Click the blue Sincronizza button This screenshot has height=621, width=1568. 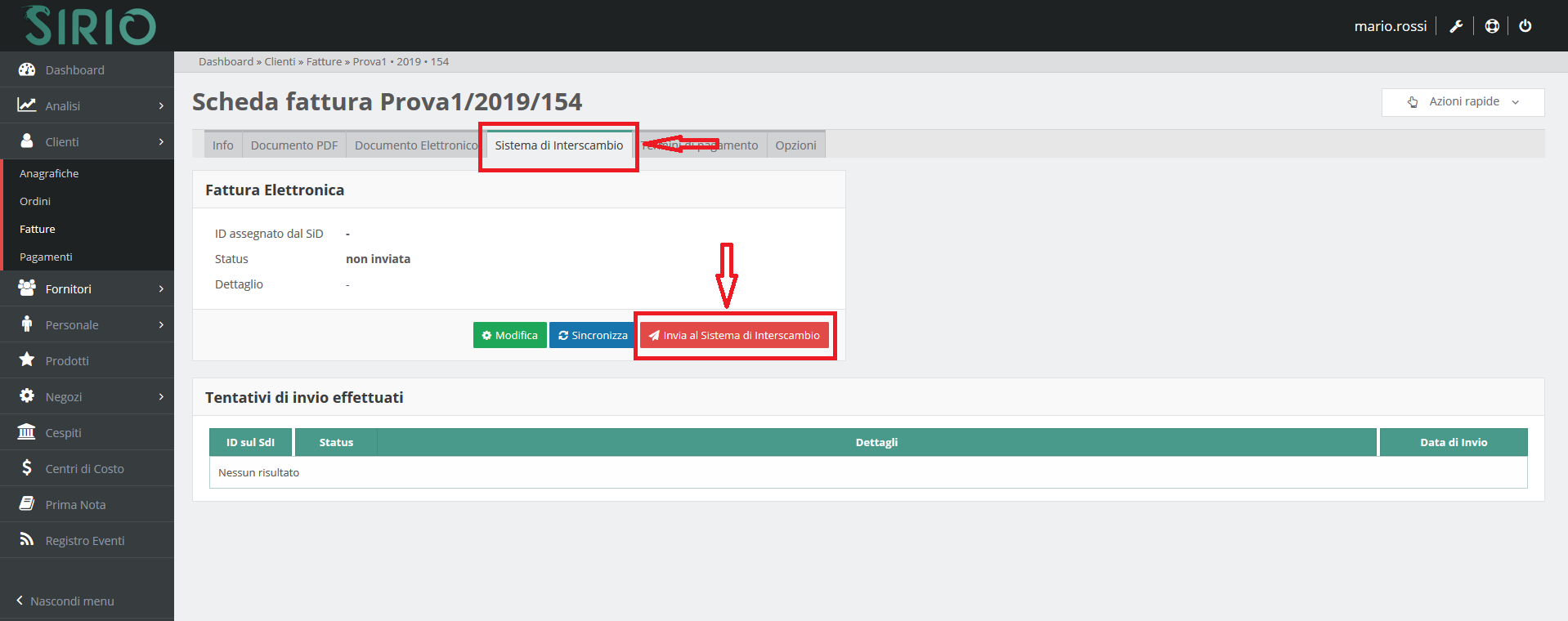592,336
